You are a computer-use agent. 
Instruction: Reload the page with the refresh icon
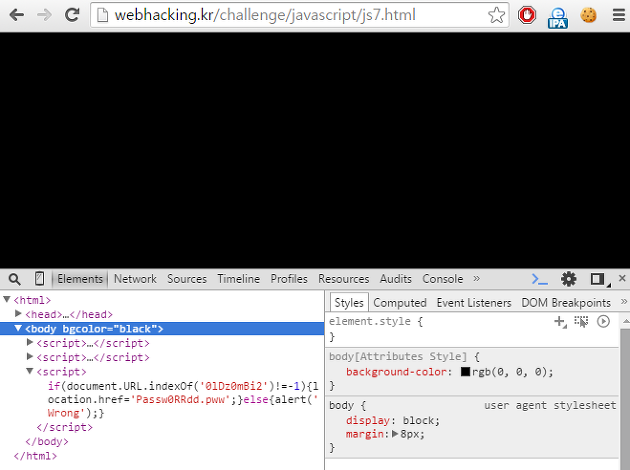pos(72,15)
